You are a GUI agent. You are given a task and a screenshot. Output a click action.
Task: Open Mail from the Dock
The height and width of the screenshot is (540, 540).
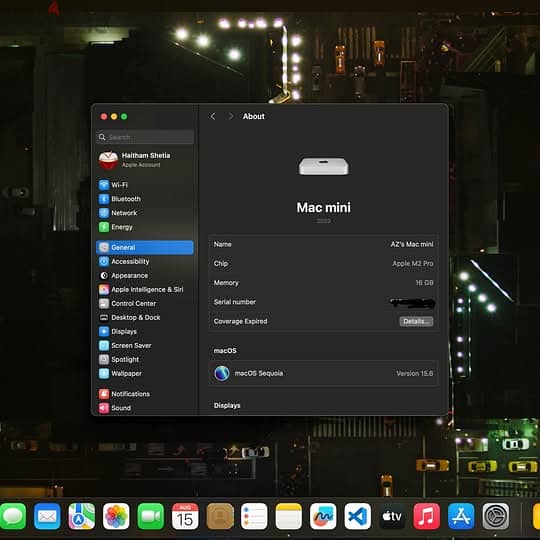[47, 516]
